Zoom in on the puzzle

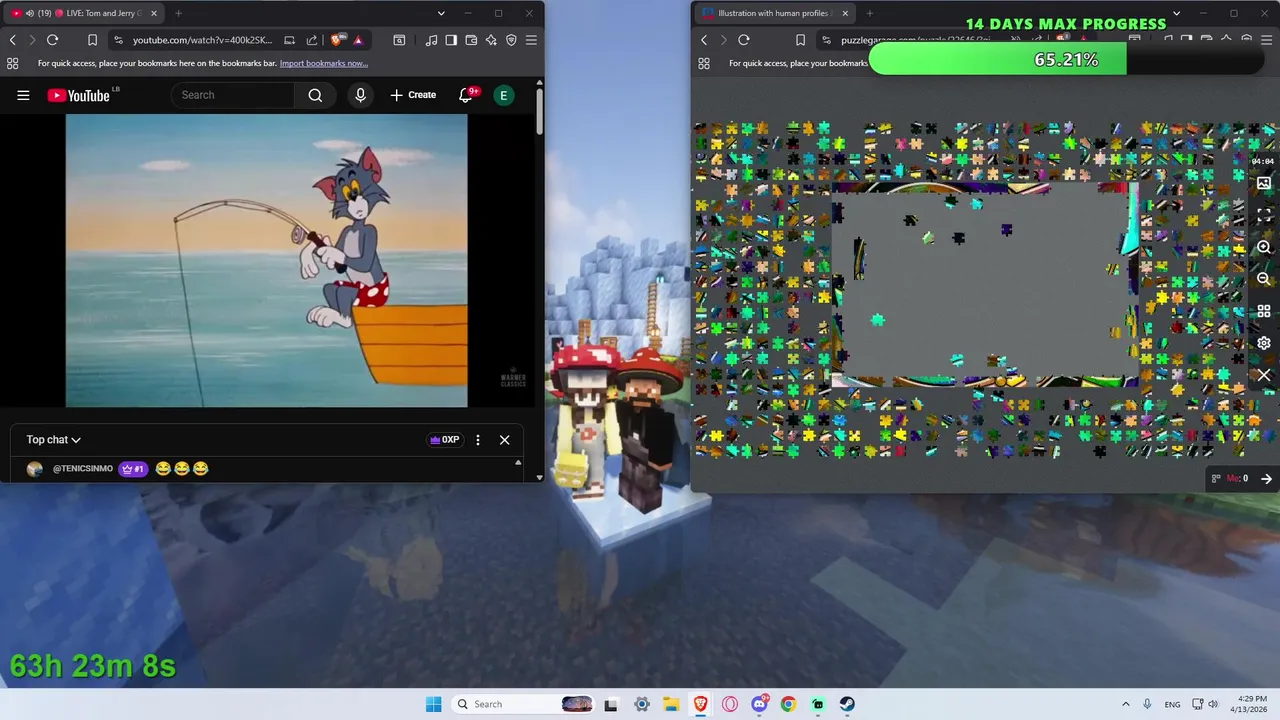coord(1264,247)
